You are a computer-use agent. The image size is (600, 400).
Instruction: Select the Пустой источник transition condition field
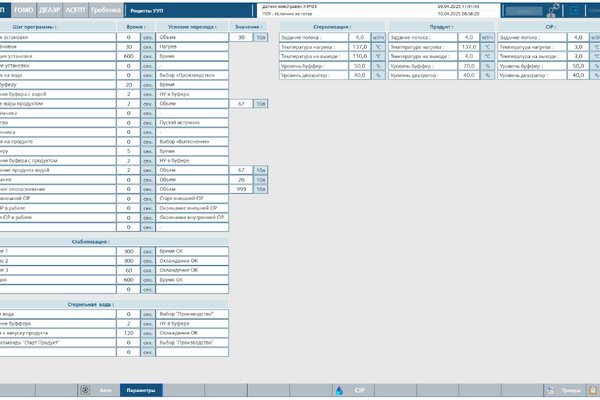point(192,122)
